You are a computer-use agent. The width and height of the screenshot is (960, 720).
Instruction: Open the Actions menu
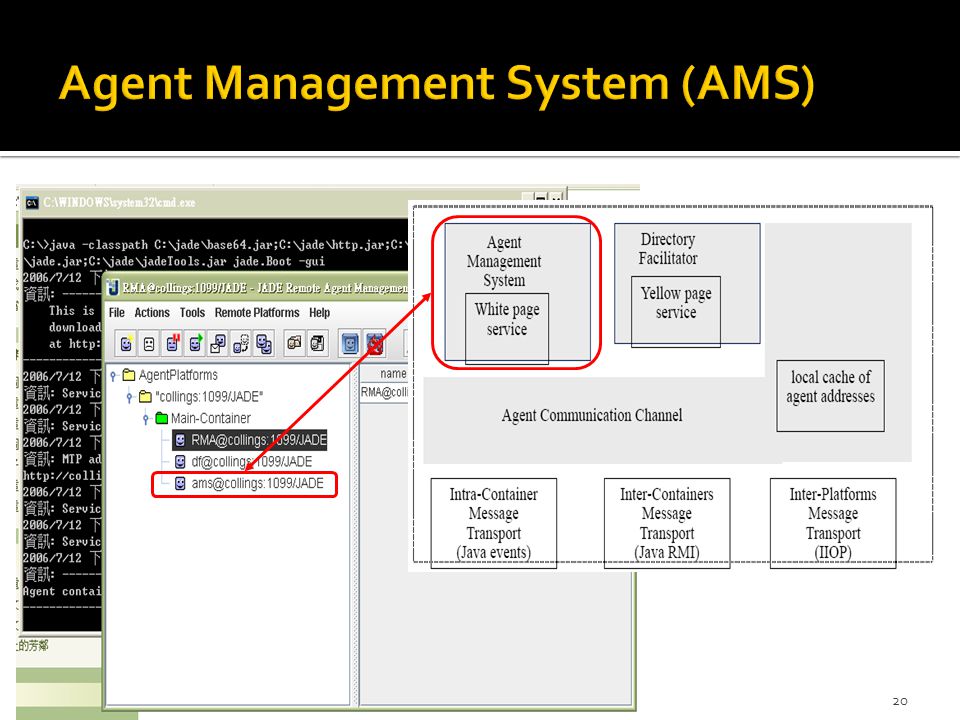152,312
